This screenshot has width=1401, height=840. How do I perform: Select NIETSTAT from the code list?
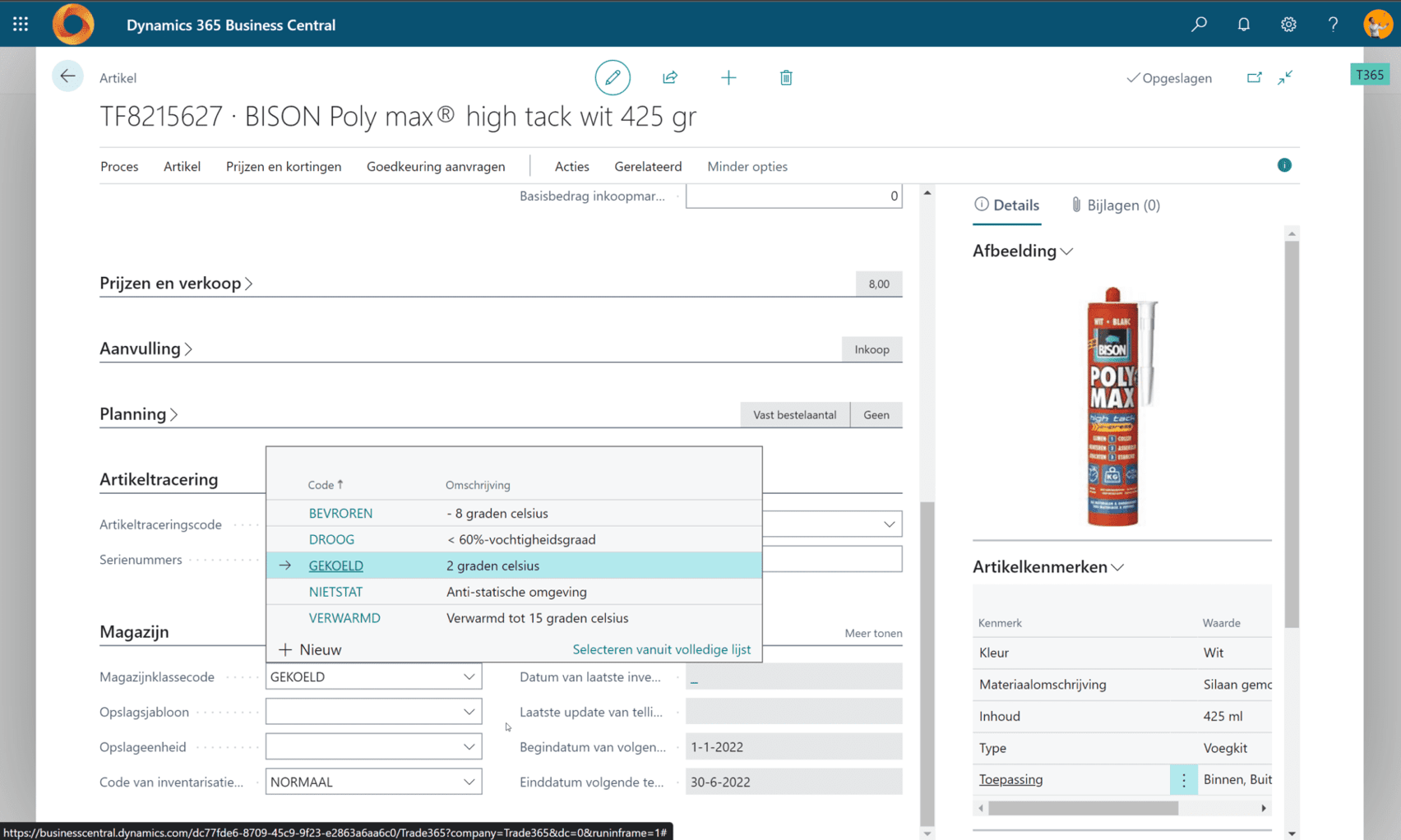[335, 592]
